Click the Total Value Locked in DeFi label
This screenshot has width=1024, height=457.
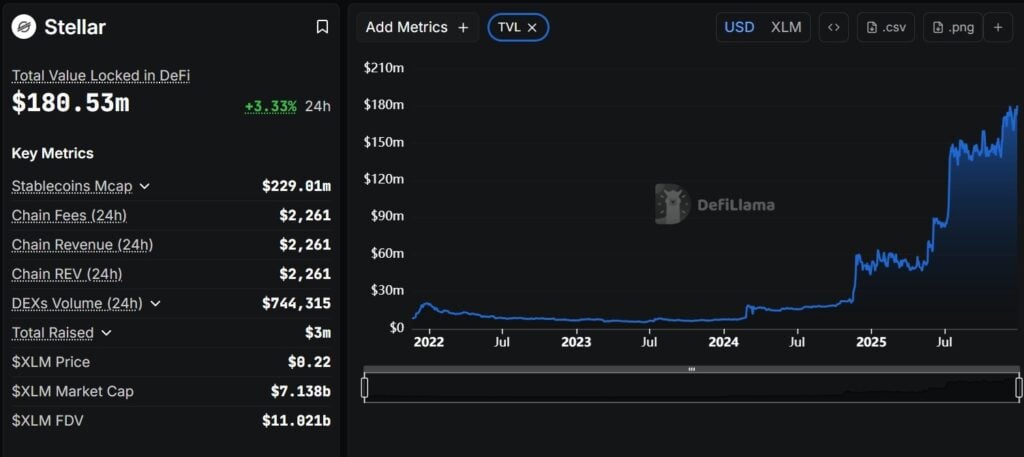click(x=101, y=76)
